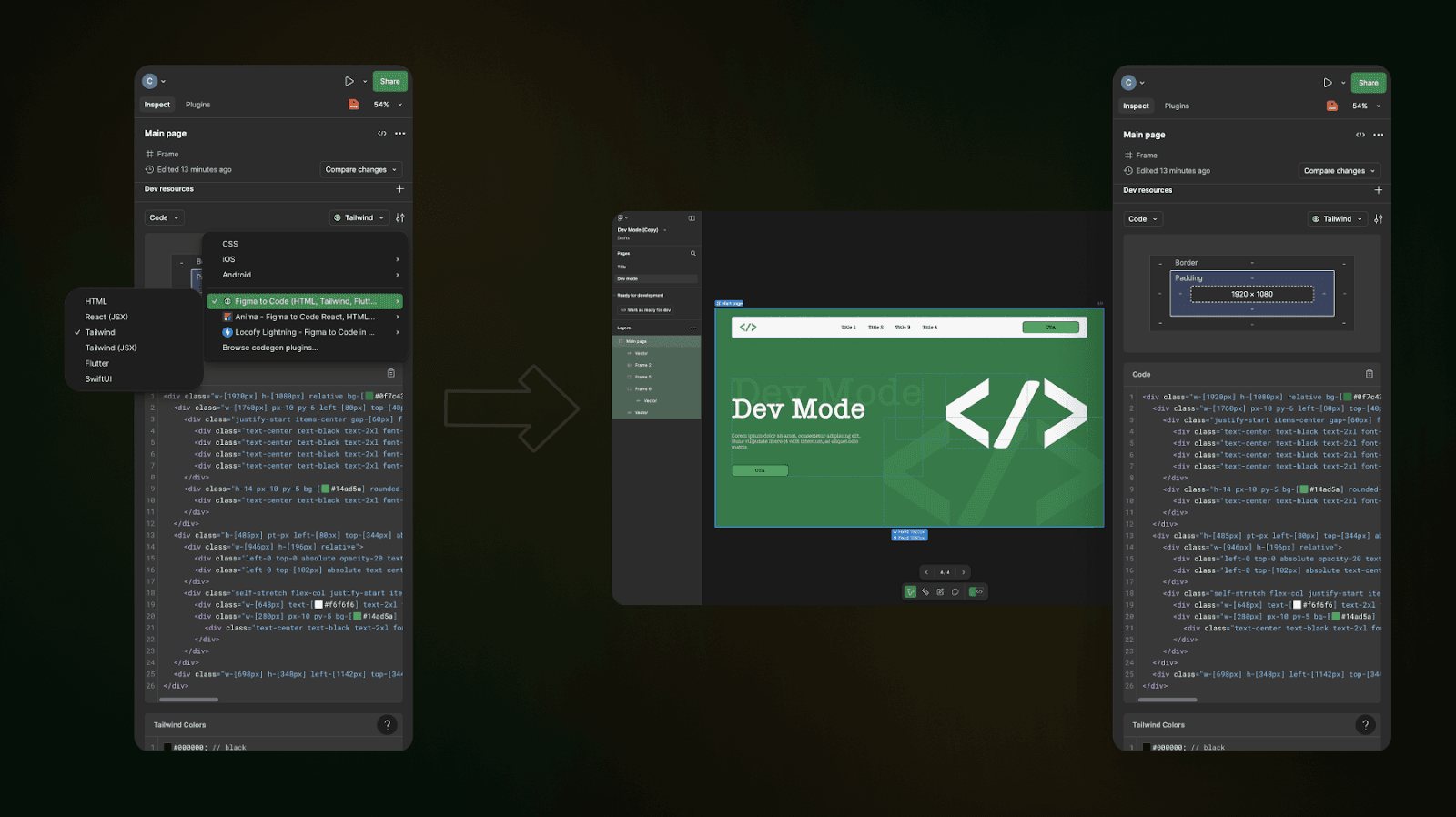This screenshot has width=1456, height=817.
Task: Click the Share button in right panel
Action: point(1369,83)
